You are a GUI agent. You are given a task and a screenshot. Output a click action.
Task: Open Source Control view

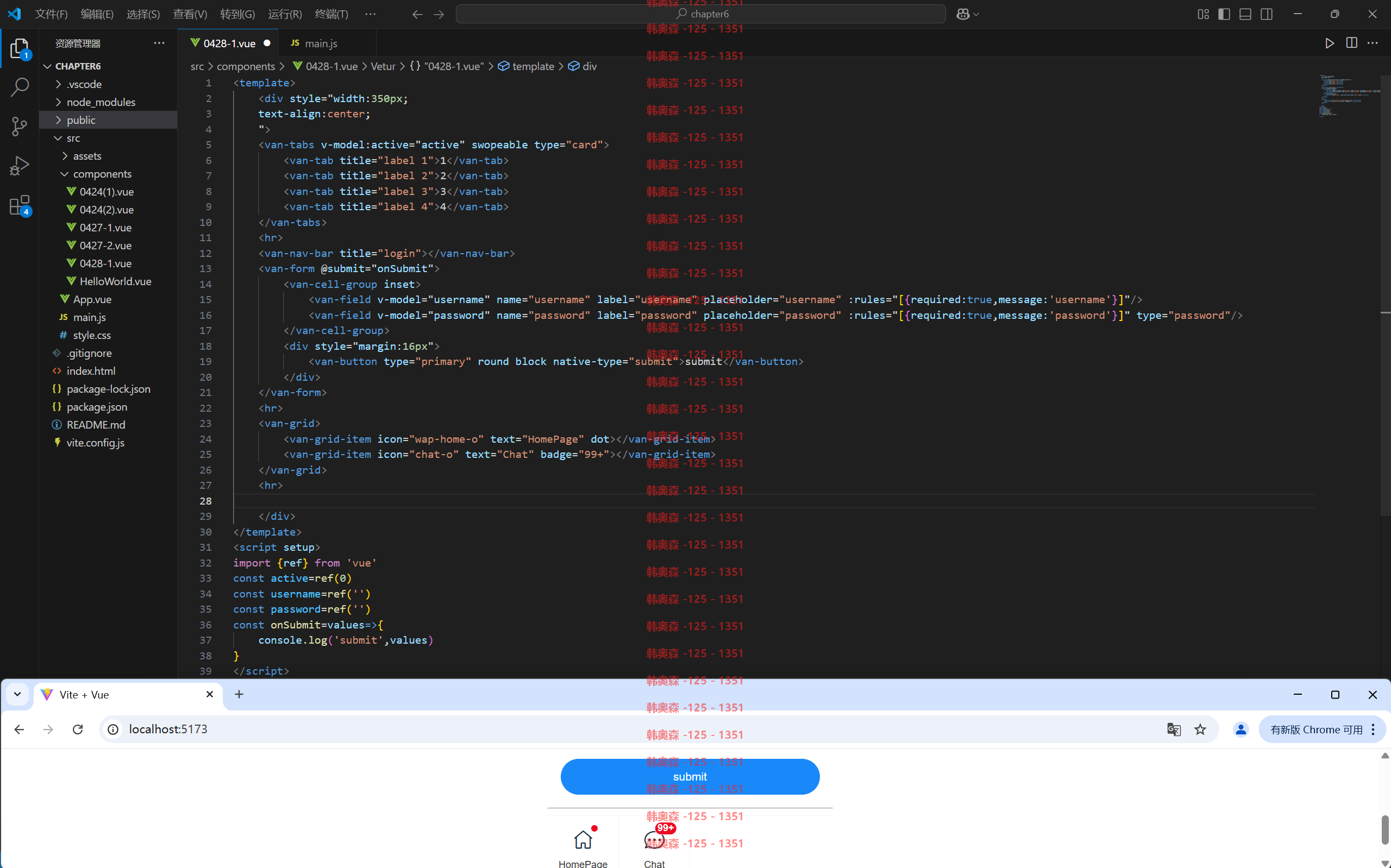[x=20, y=127]
